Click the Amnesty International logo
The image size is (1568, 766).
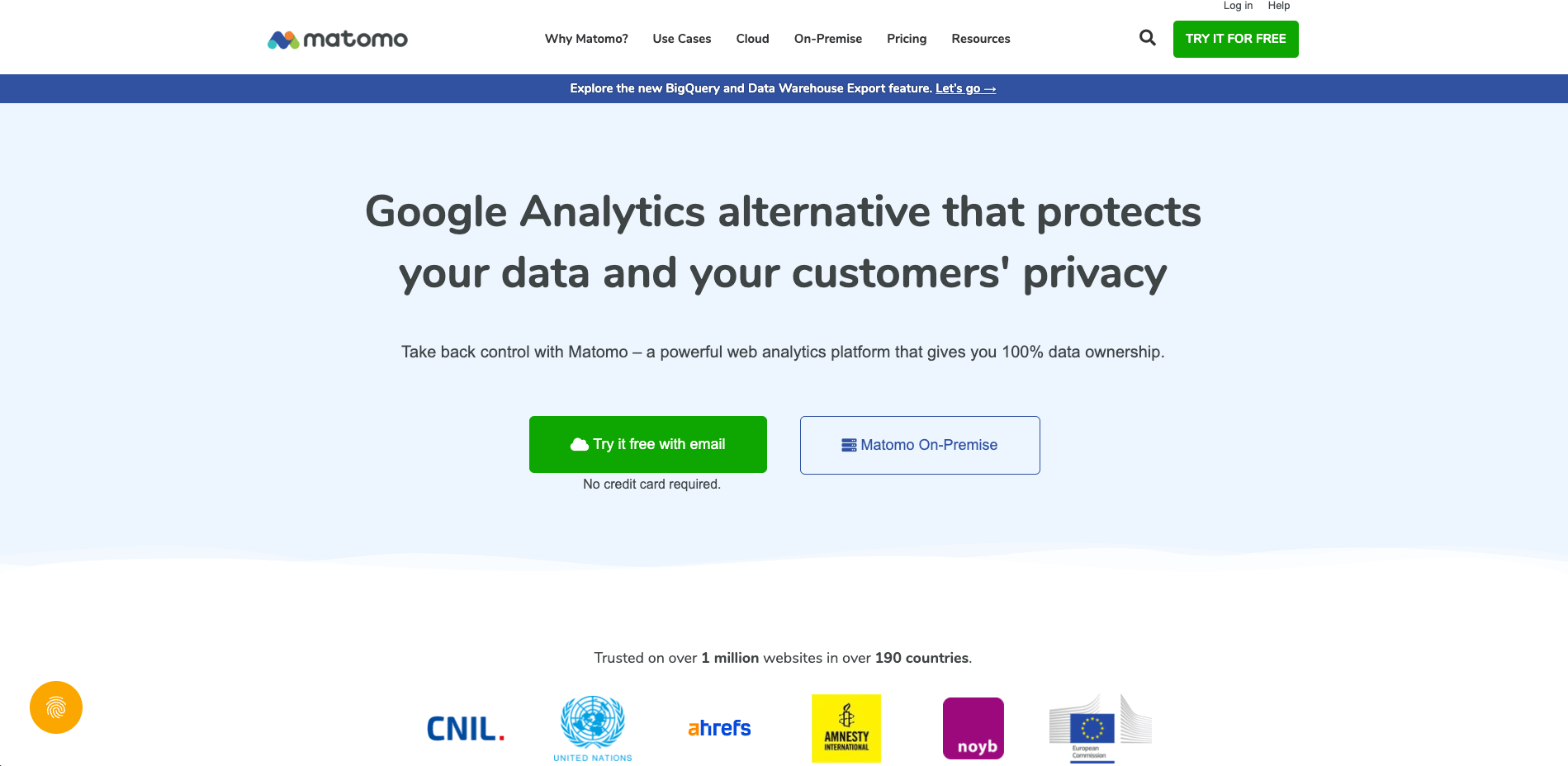pyautogui.click(x=846, y=728)
